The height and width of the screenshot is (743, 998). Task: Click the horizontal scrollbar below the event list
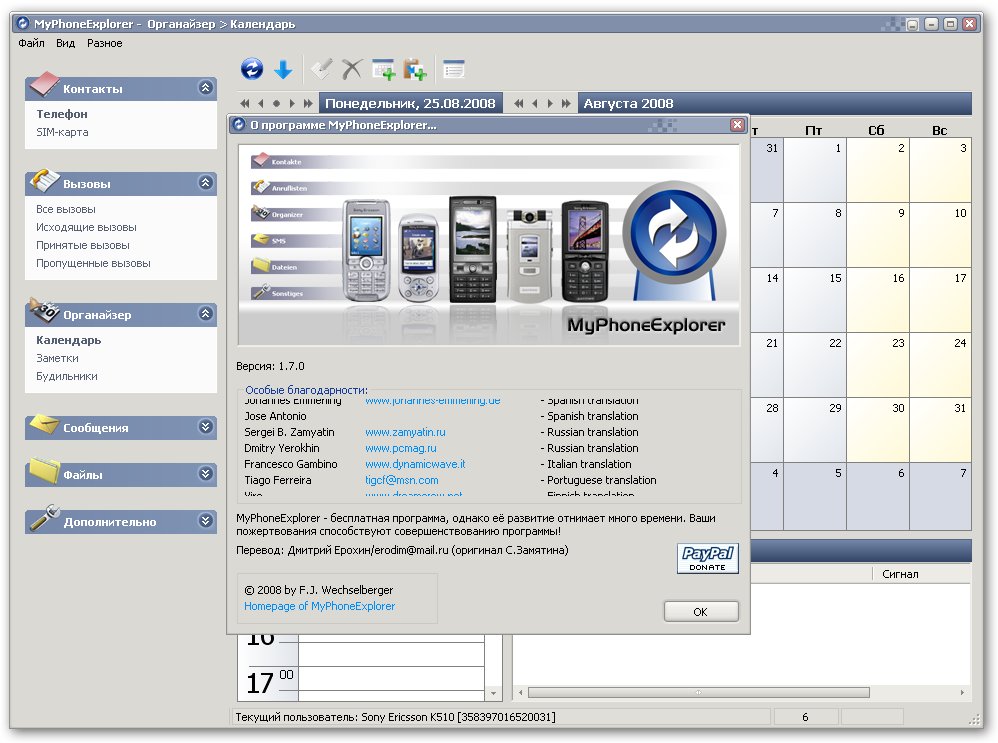click(x=698, y=692)
